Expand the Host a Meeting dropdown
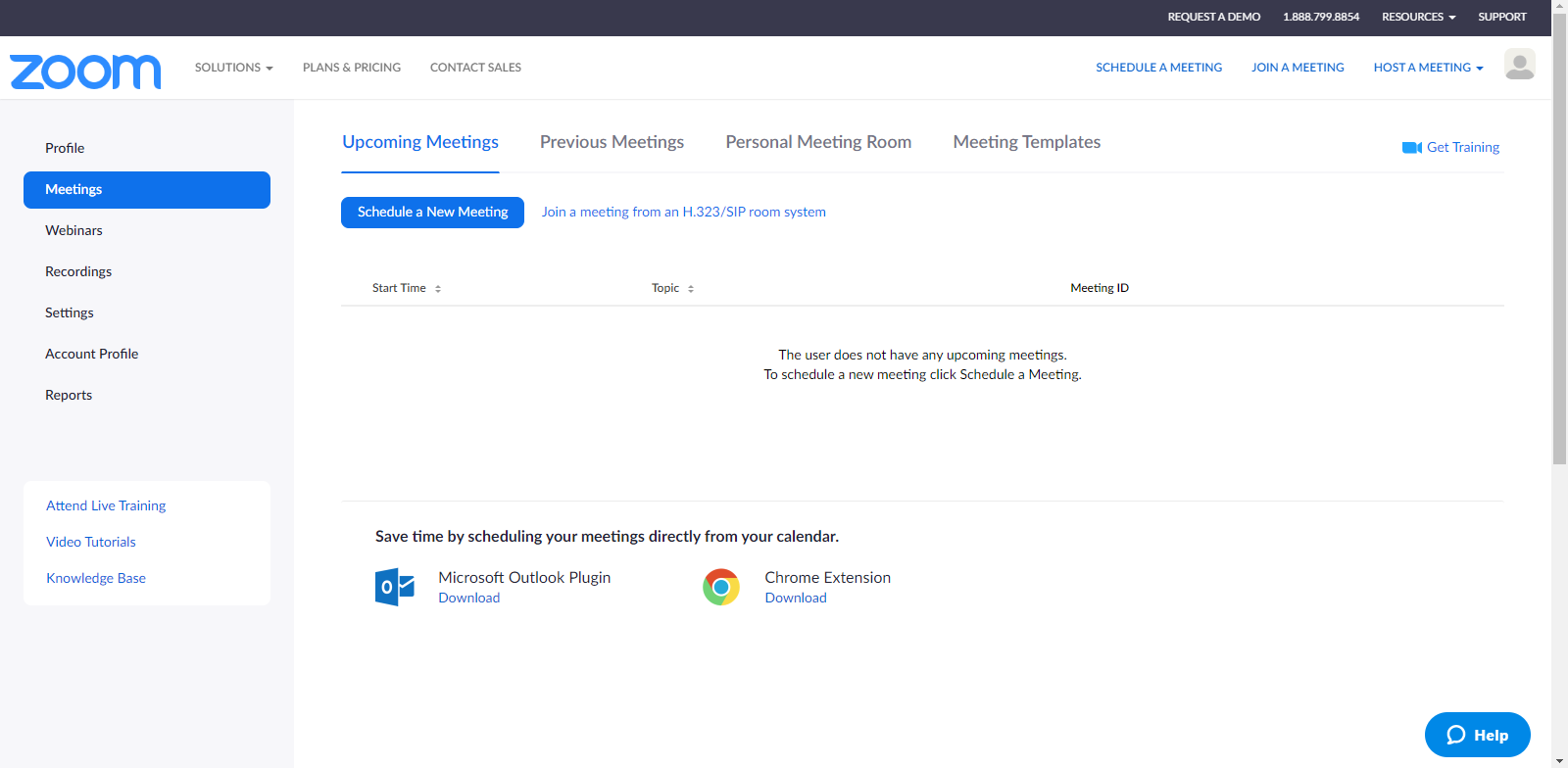The width and height of the screenshot is (1568, 768). 1429,68
